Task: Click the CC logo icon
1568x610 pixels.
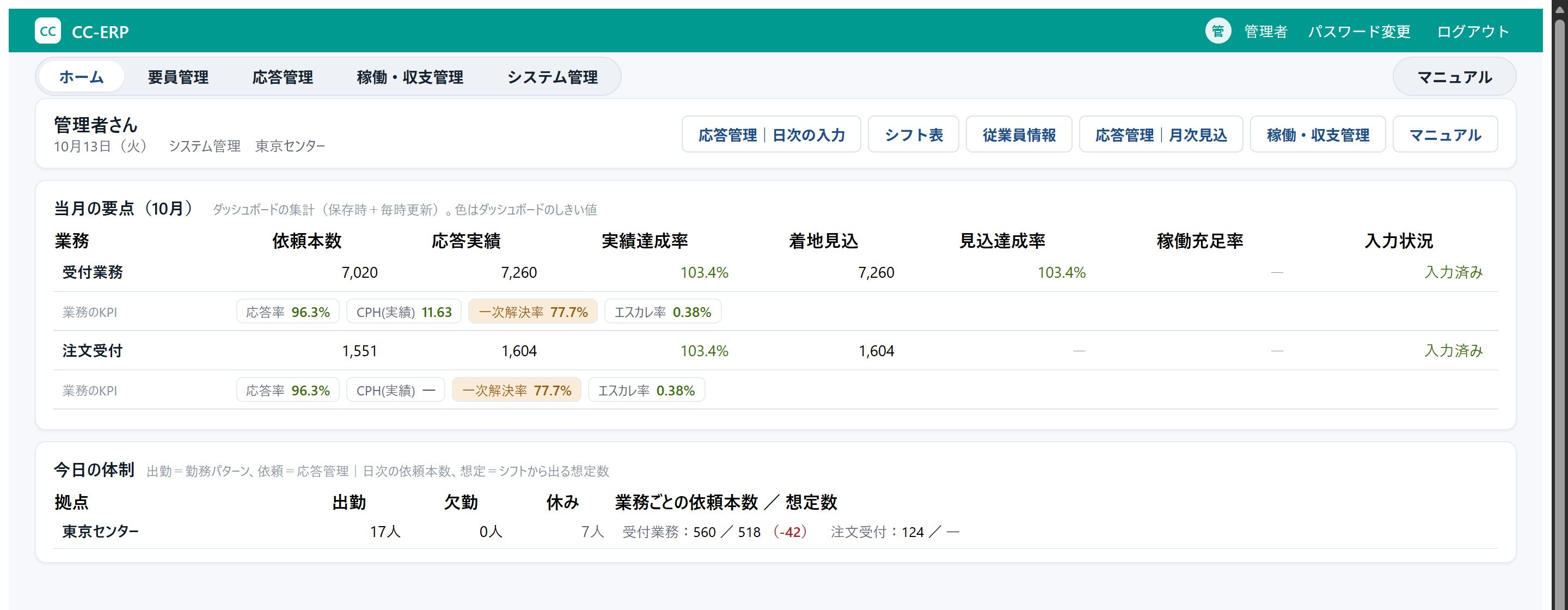Action: point(47,31)
